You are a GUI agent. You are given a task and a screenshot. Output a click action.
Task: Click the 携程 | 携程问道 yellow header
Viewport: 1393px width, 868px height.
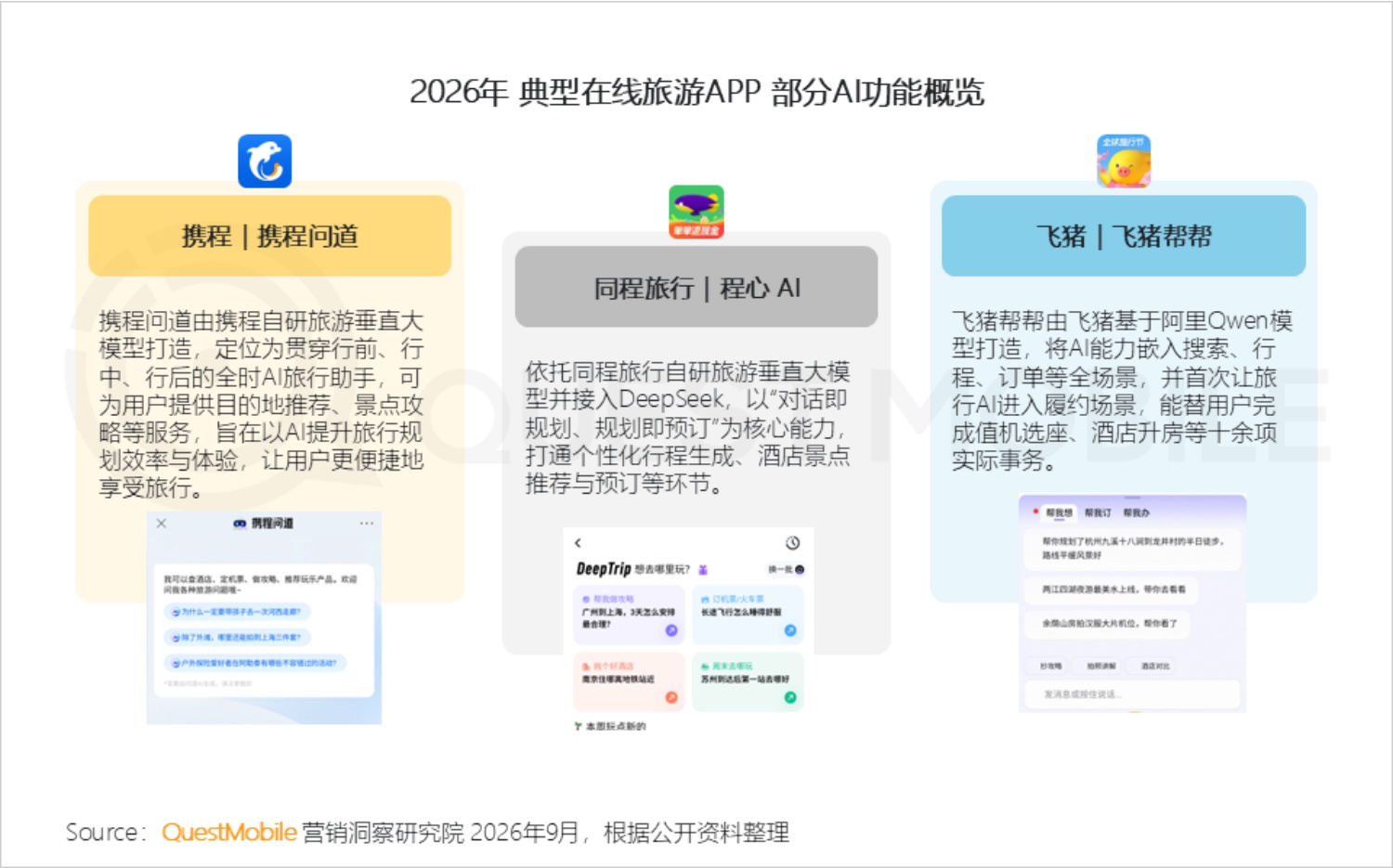pyautogui.click(x=270, y=236)
